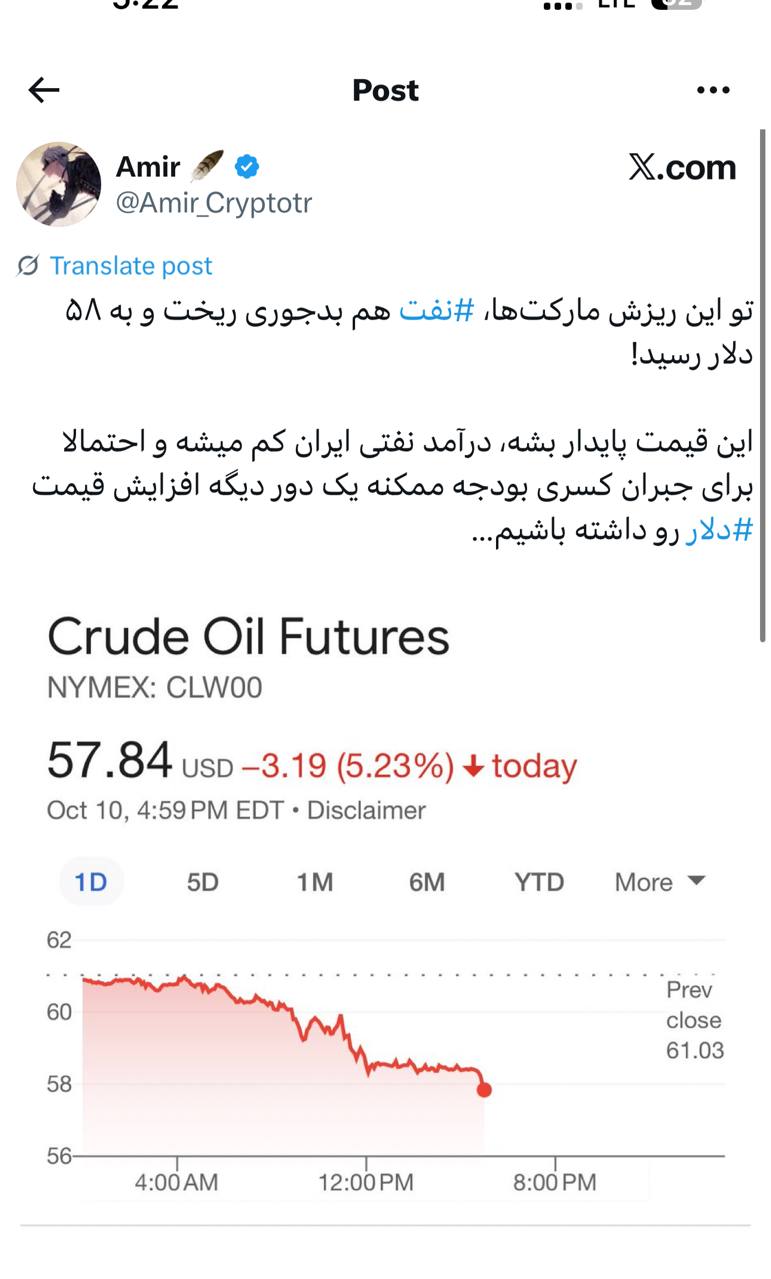
Task: Tap the red down-arrow price change icon
Action: point(474,767)
